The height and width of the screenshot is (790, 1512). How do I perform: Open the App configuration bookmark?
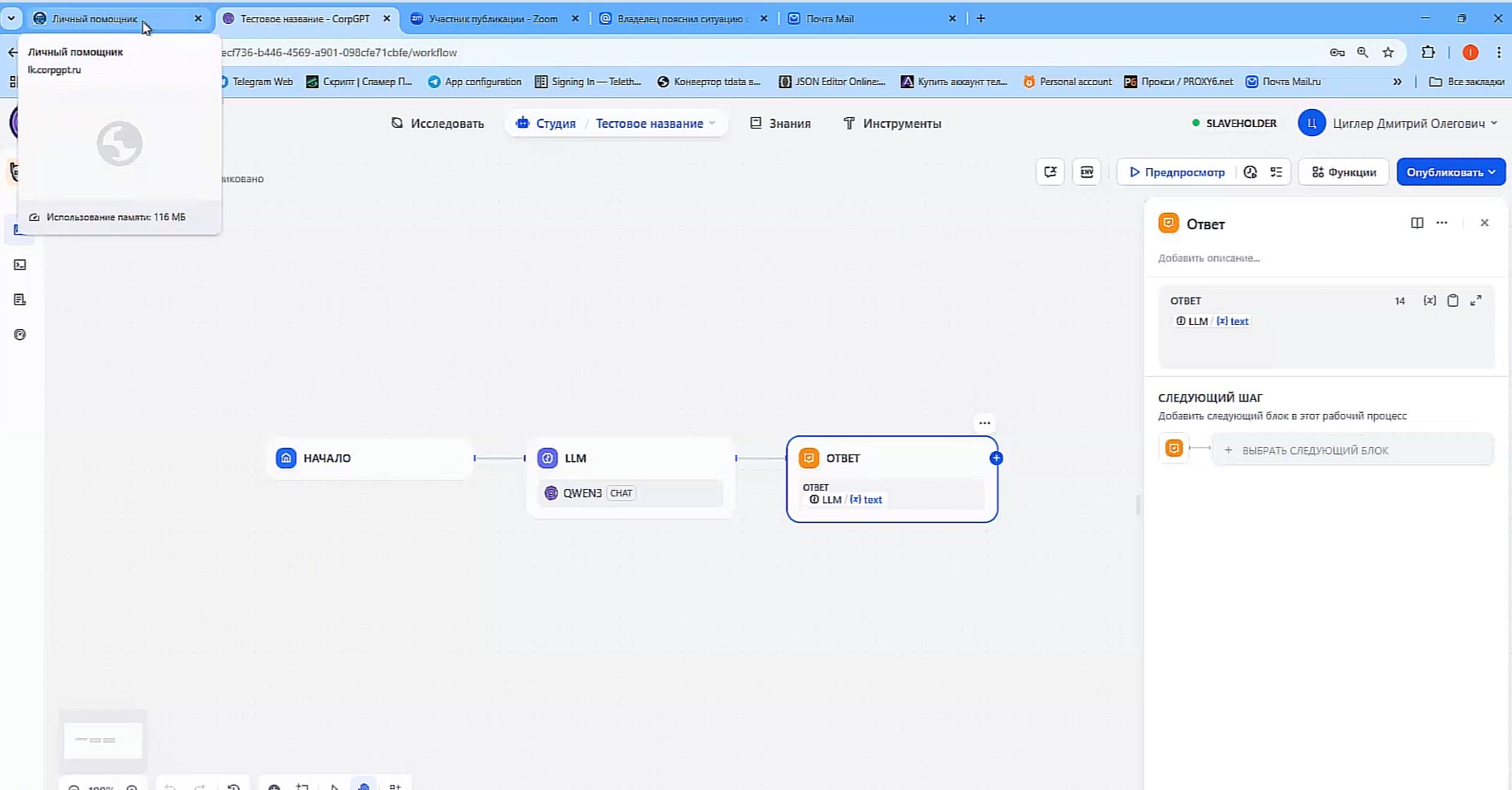click(475, 82)
